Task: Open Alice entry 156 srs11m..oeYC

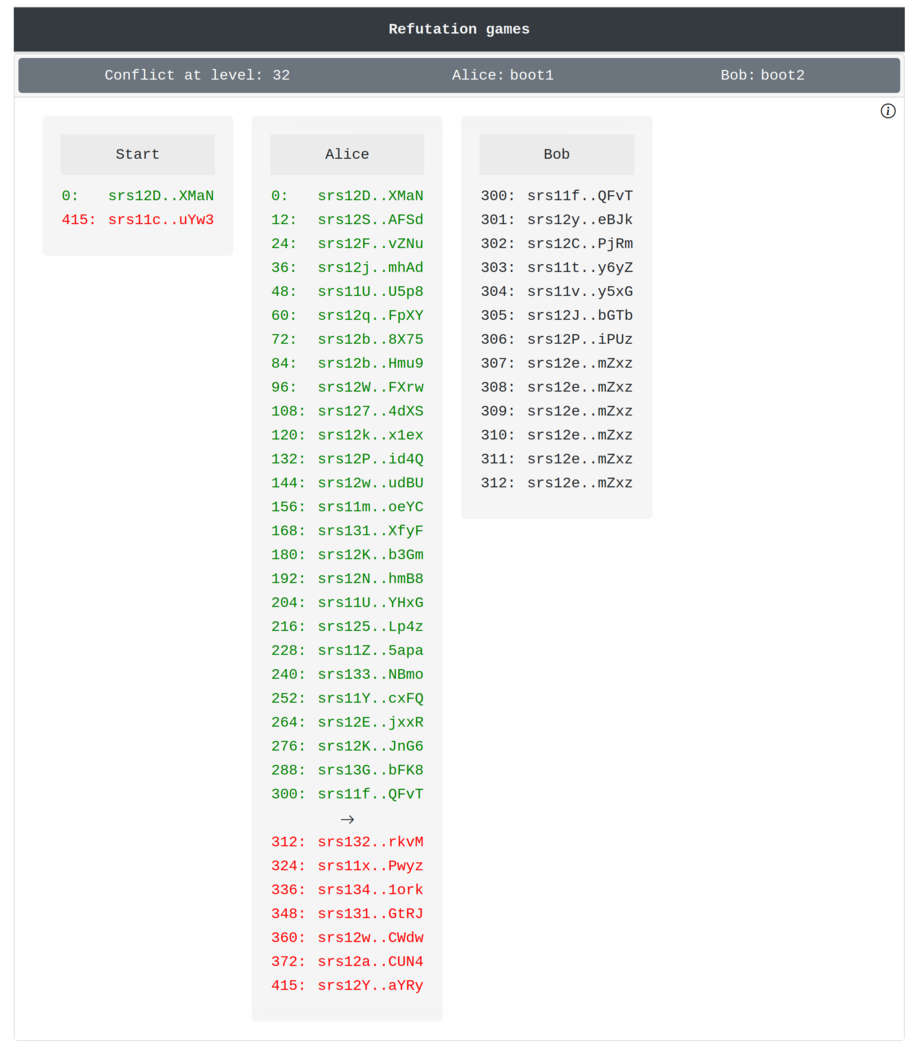Action: tap(370, 507)
